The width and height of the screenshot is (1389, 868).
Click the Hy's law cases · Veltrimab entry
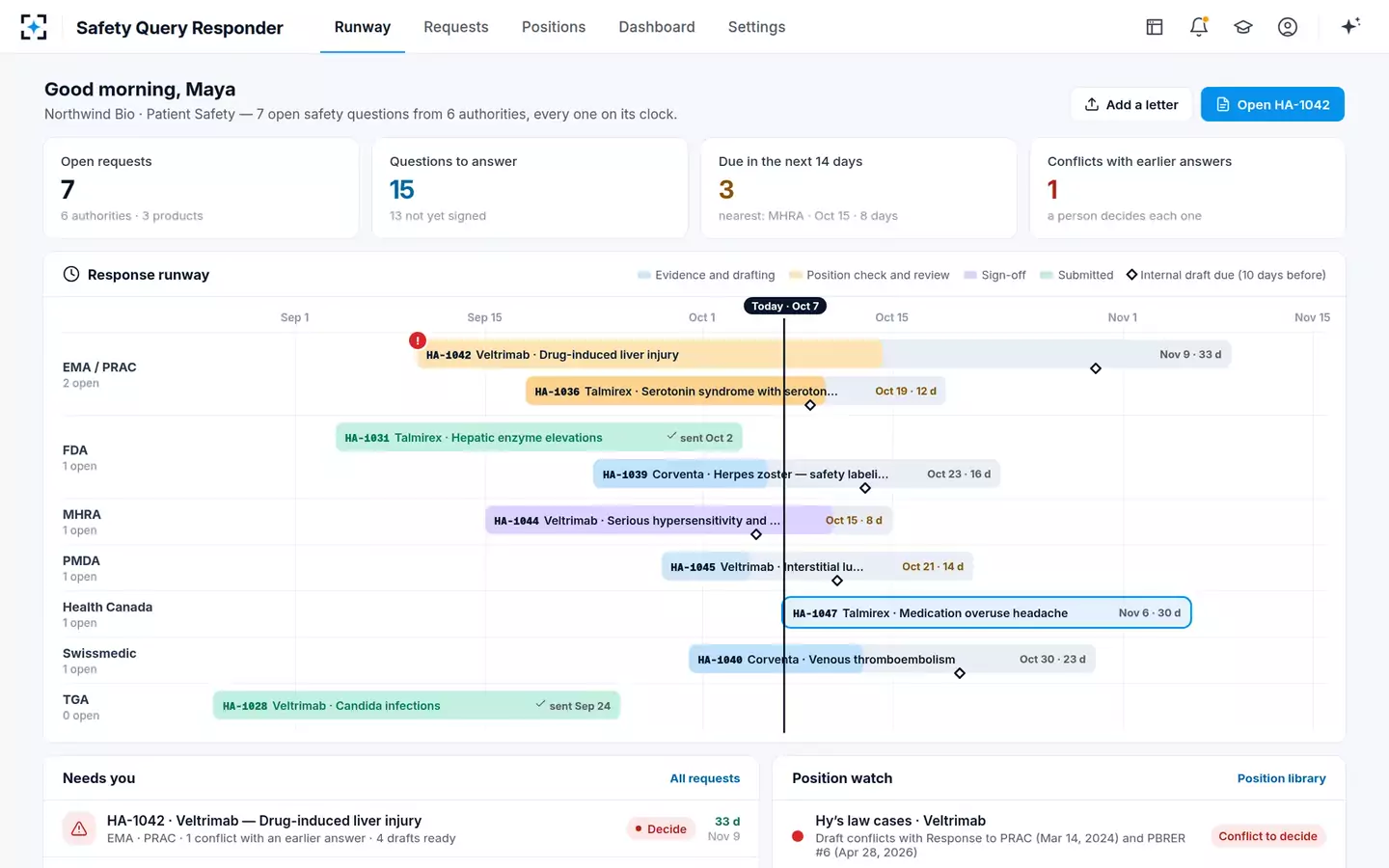click(1058, 836)
